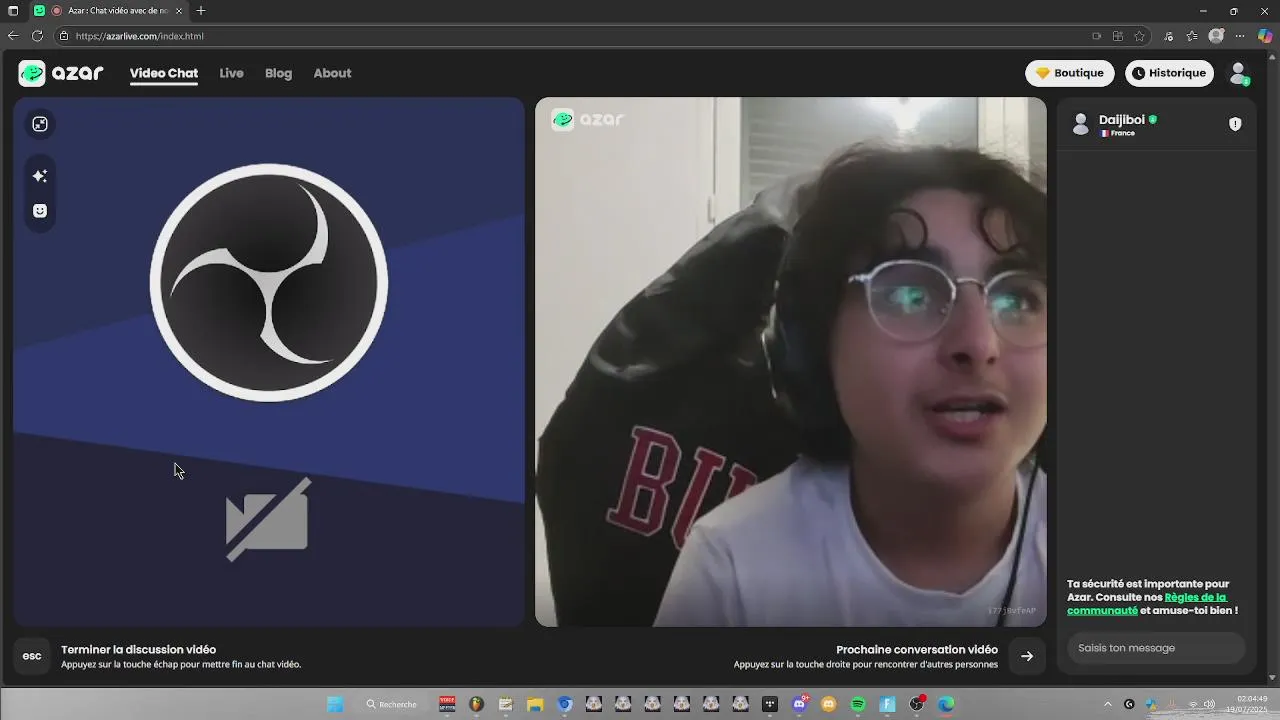Open browser Settings and more menu
This screenshot has height=720, width=1280.
point(1240,36)
